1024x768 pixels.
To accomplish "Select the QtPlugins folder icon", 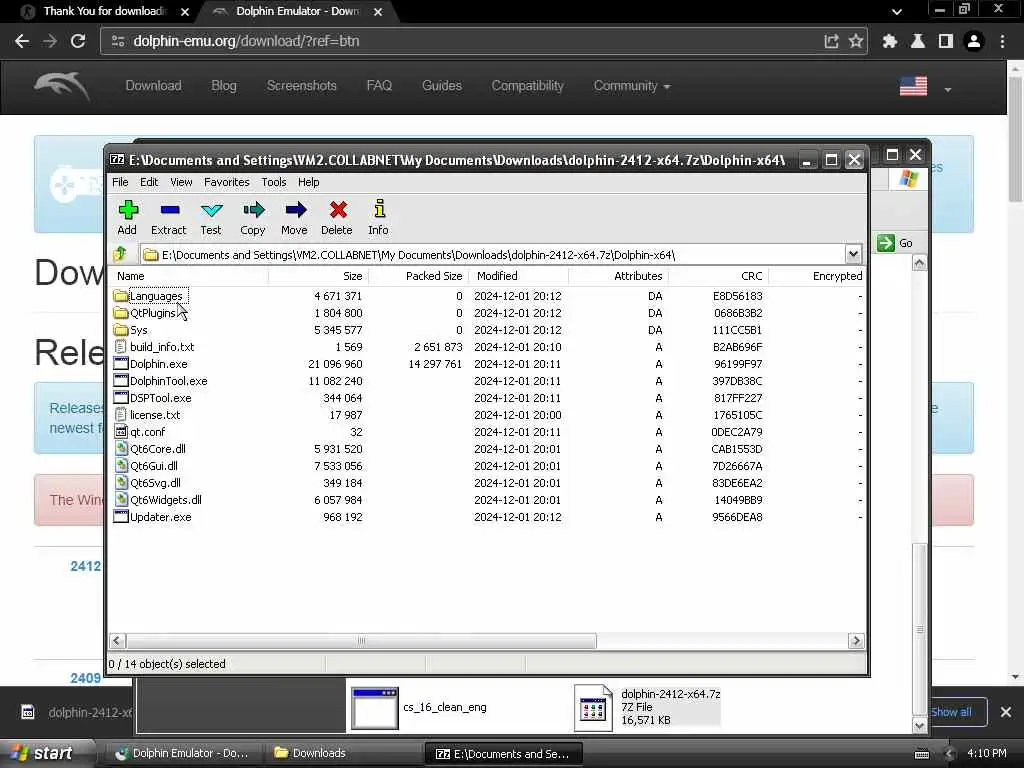I will click(x=120, y=313).
